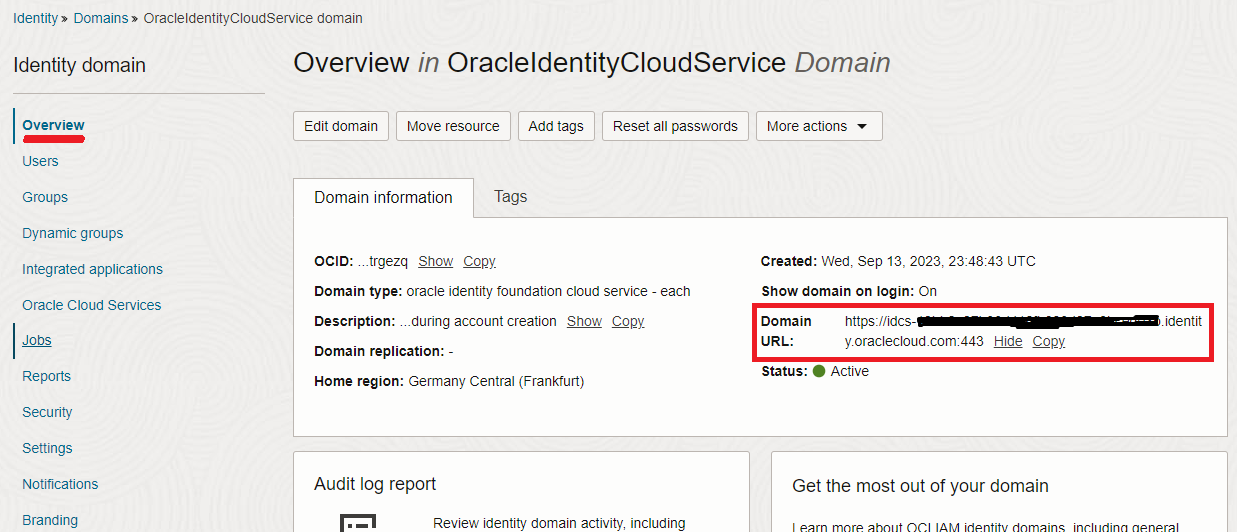This screenshot has width=1237, height=532.
Task: Click the Add tags button
Action: [x=556, y=126]
